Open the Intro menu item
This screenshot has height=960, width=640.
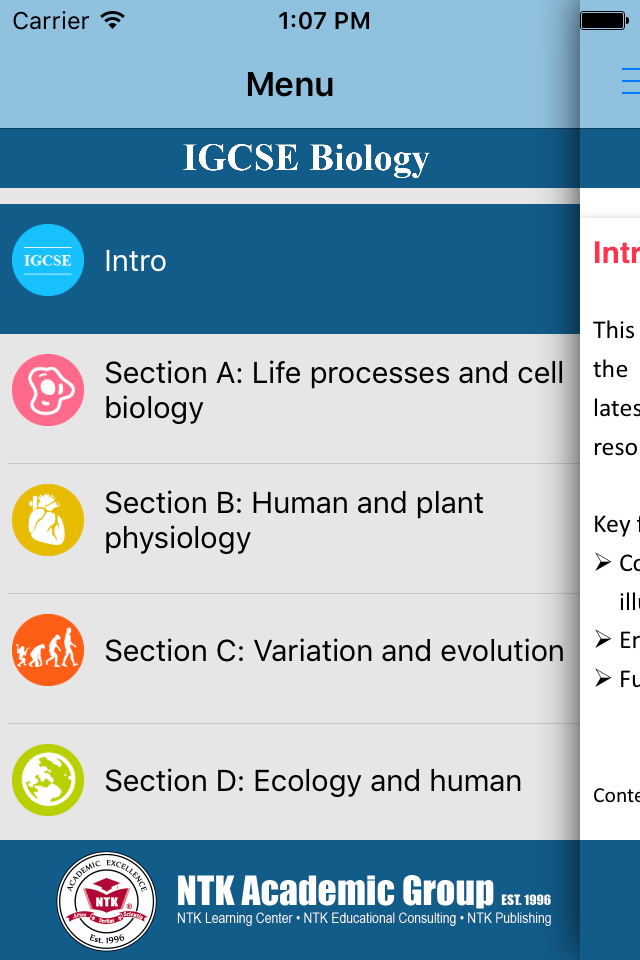(290, 269)
